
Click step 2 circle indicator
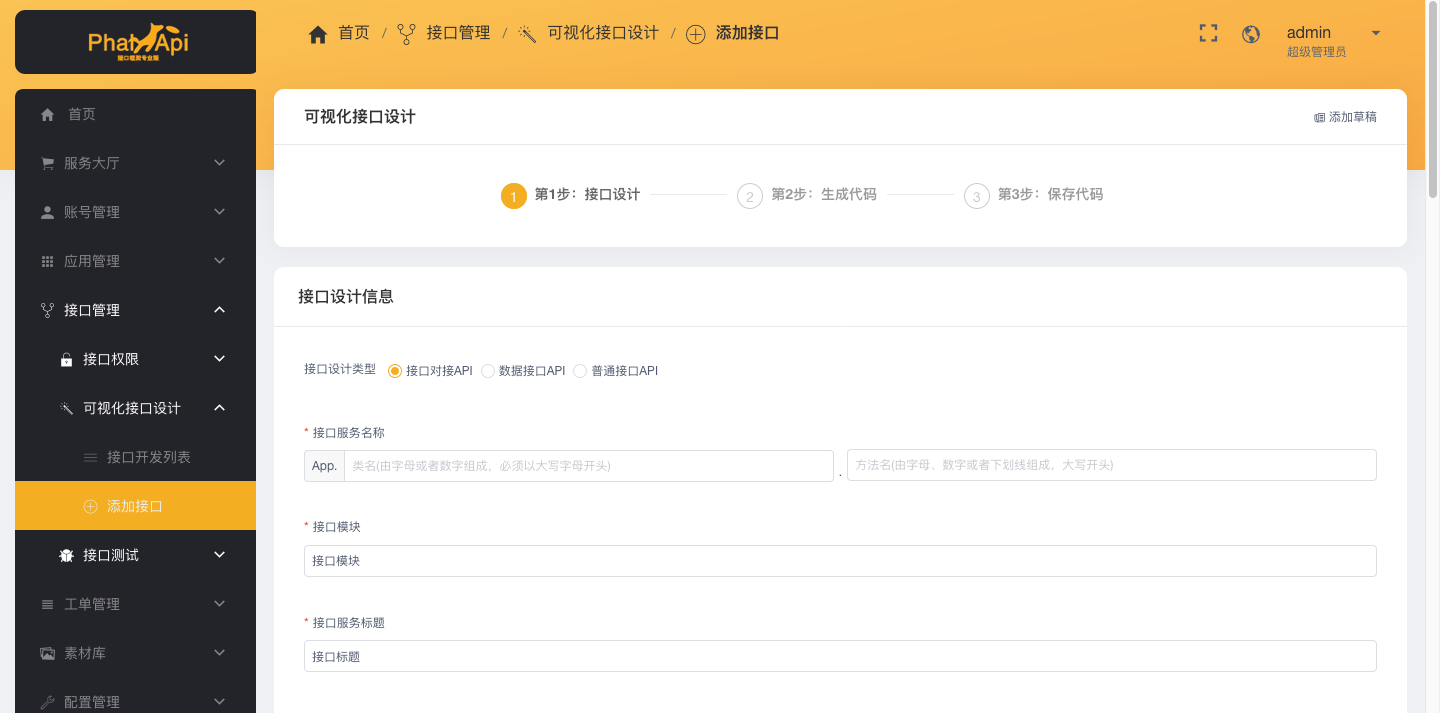pyautogui.click(x=749, y=196)
